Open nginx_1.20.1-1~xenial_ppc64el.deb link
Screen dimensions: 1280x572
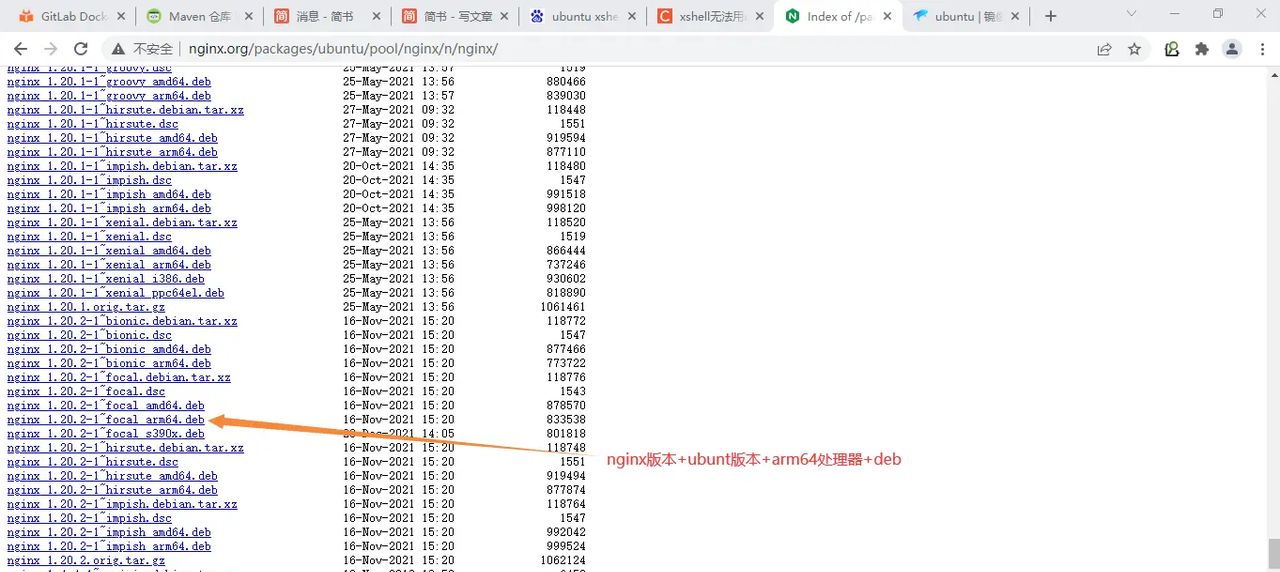tap(116, 293)
